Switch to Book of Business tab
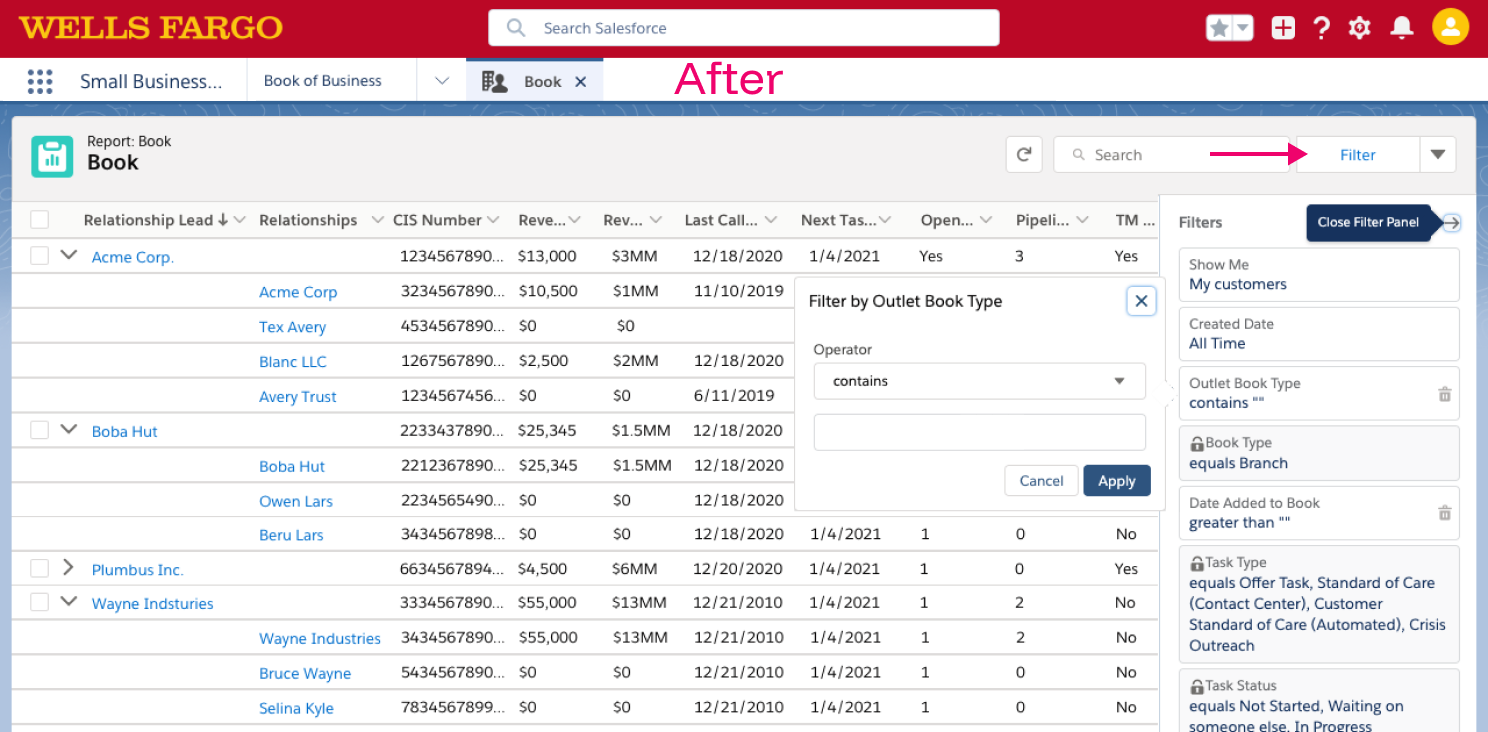 click(x=323, y=81)
